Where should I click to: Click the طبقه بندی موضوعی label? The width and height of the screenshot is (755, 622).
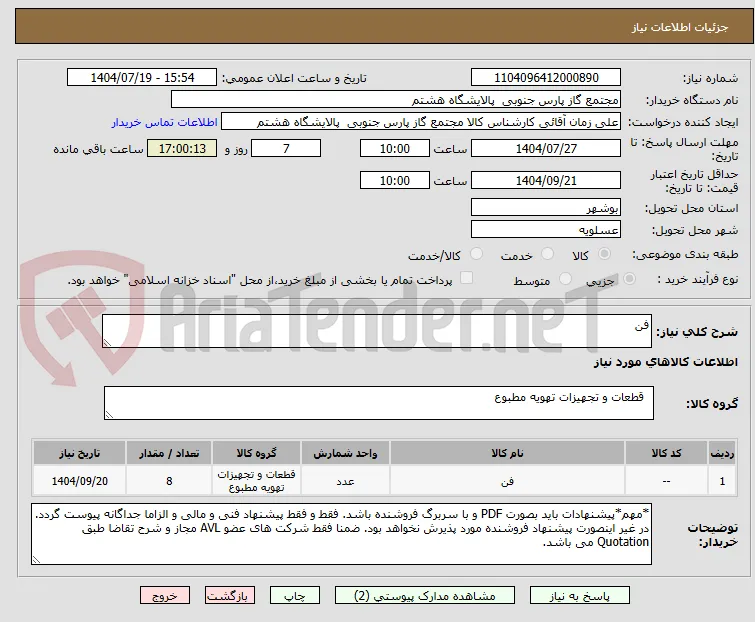pos(685,254)
